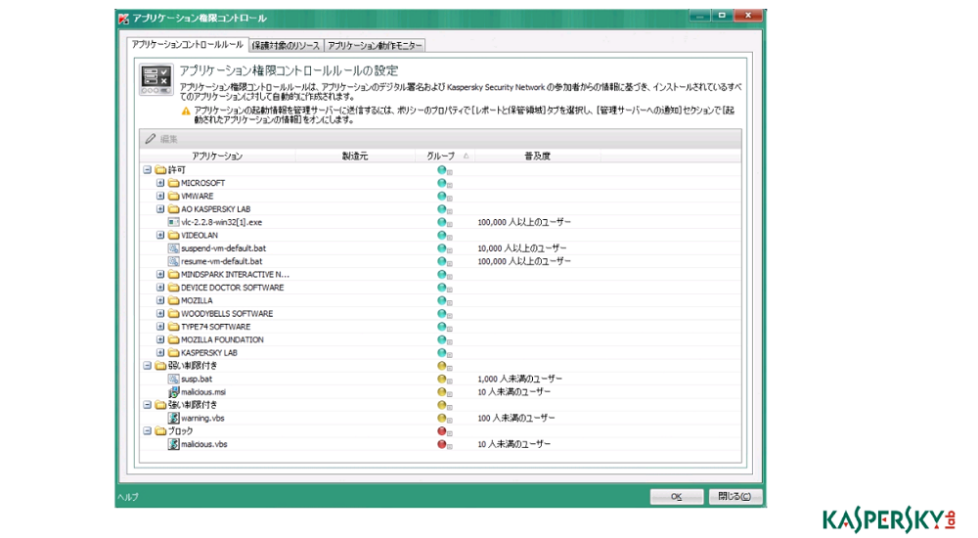Click red group indicator for ブロック
Image resolution: width=978 pixels, height=538 pixels.
pos(442,431)
